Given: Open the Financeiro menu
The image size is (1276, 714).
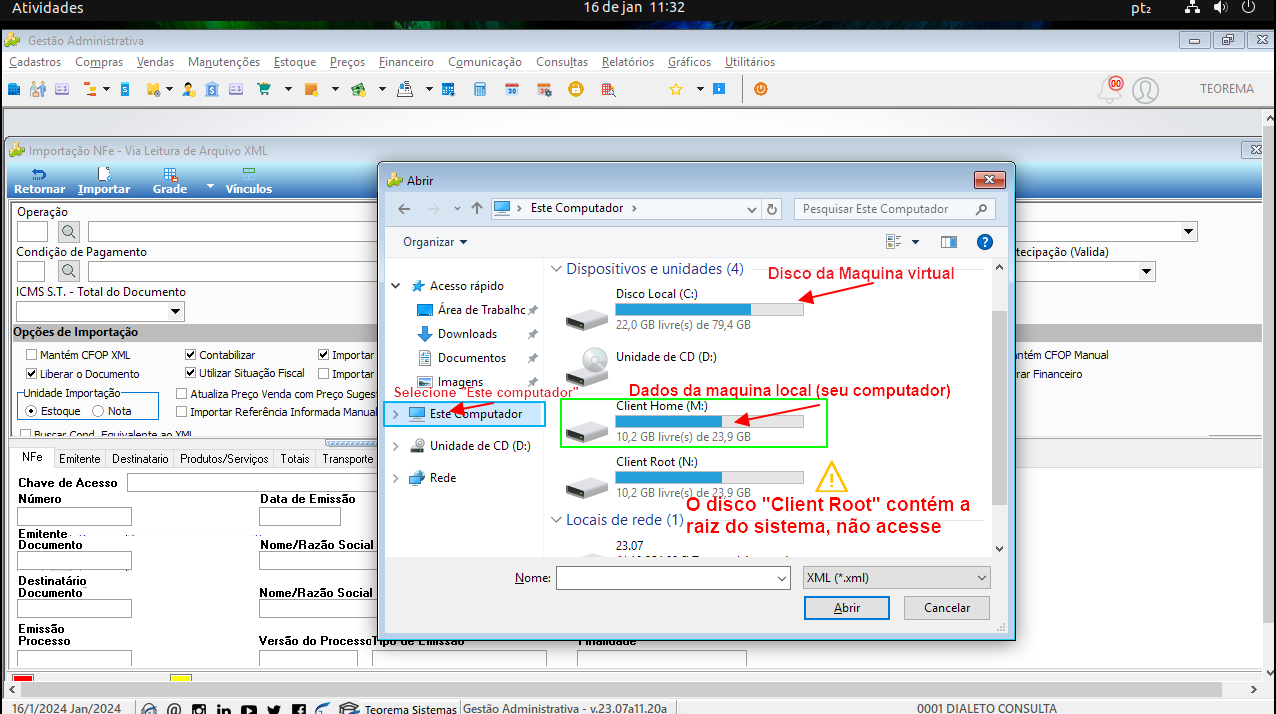Looking at the screenshot, I should coord(406,62).
